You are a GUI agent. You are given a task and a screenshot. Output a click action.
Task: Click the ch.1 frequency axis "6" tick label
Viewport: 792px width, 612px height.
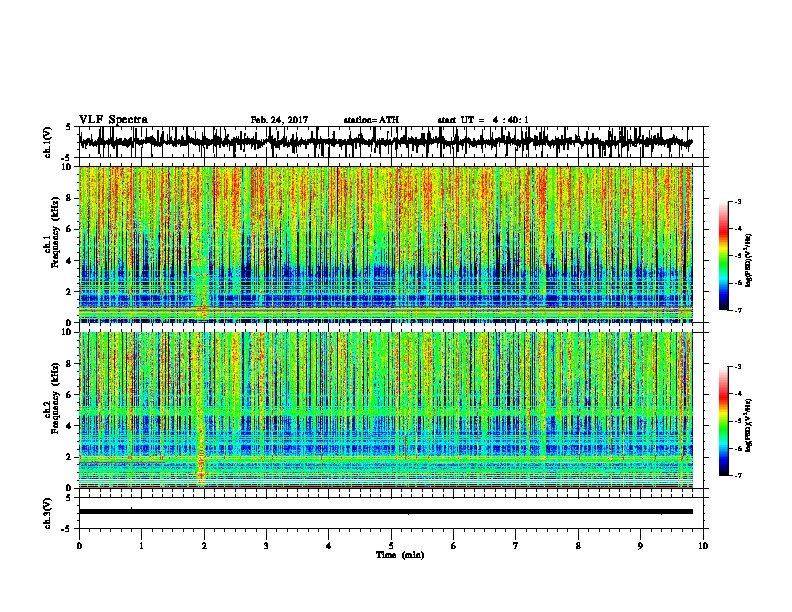tap(70, 230)
